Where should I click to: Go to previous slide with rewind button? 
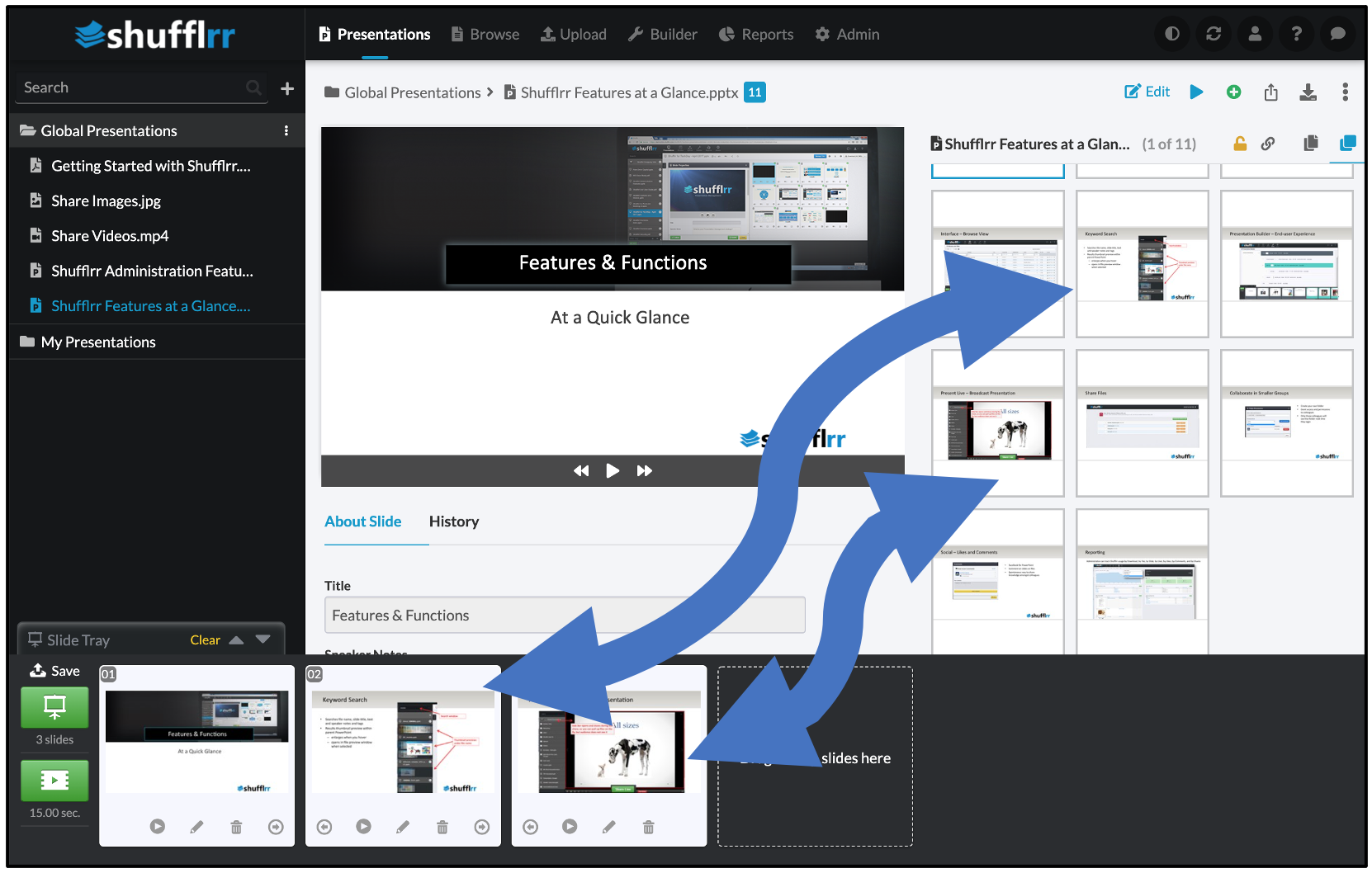(581, 470)
